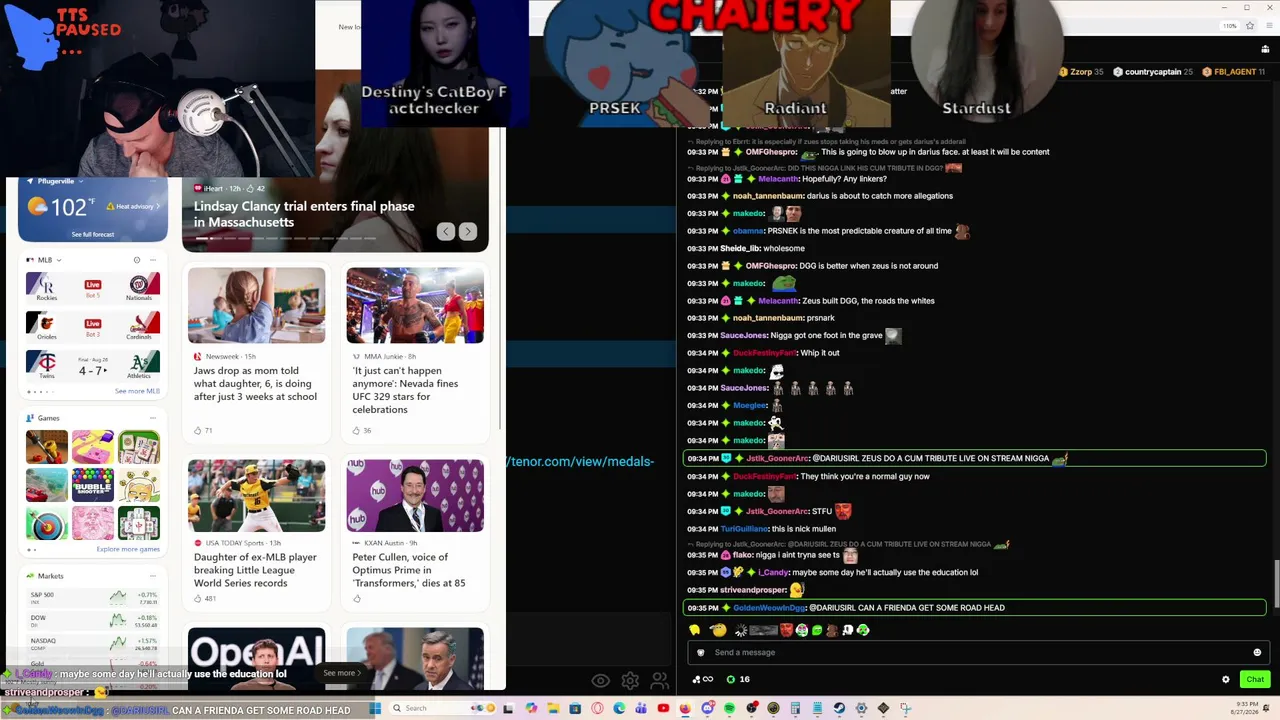Open Copilot from the taskbar
Screen dimensions: 1280x720
(x=531, y=708)
